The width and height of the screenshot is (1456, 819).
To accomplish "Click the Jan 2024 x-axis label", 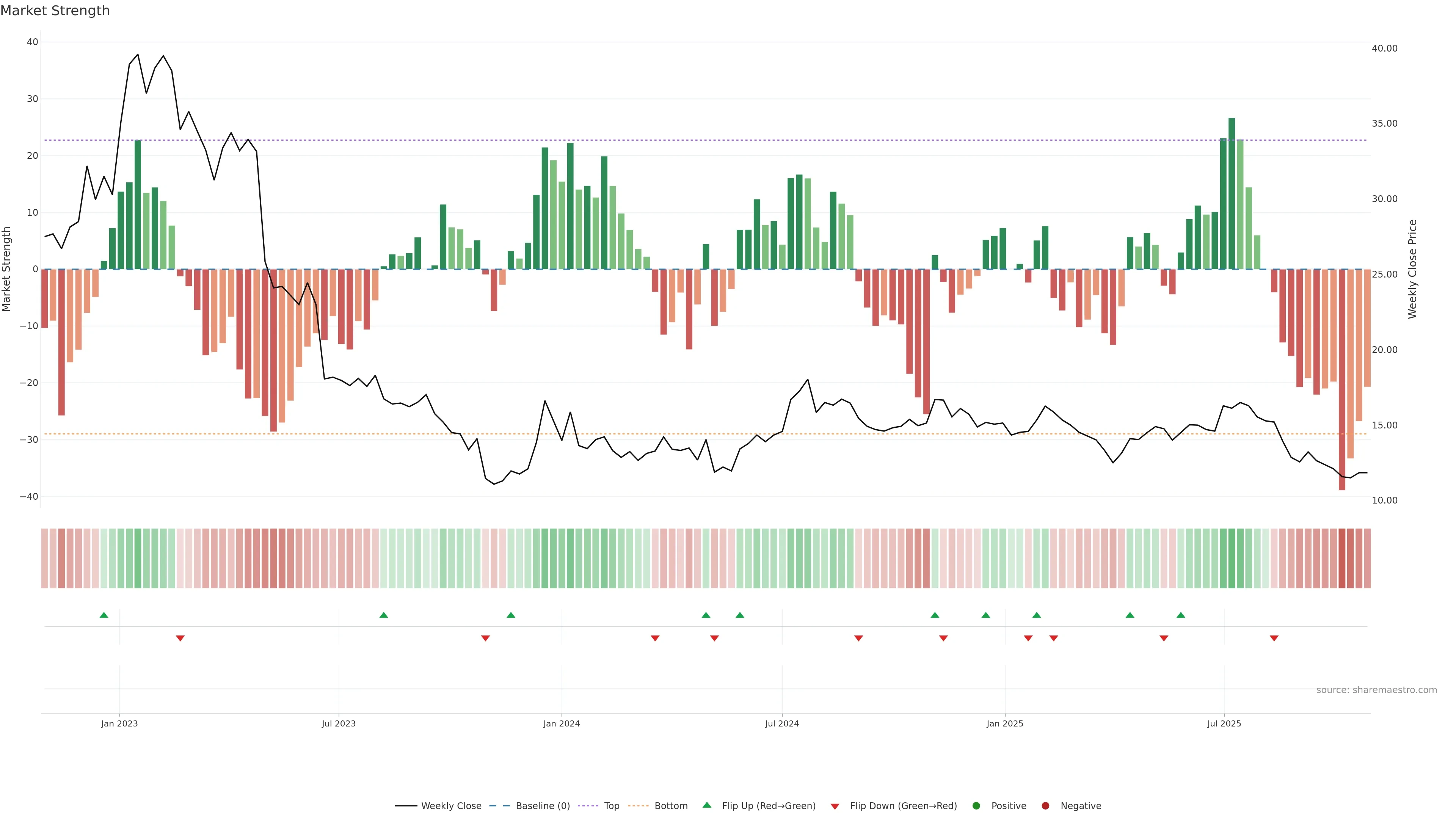I will click(x=561, y=723).
